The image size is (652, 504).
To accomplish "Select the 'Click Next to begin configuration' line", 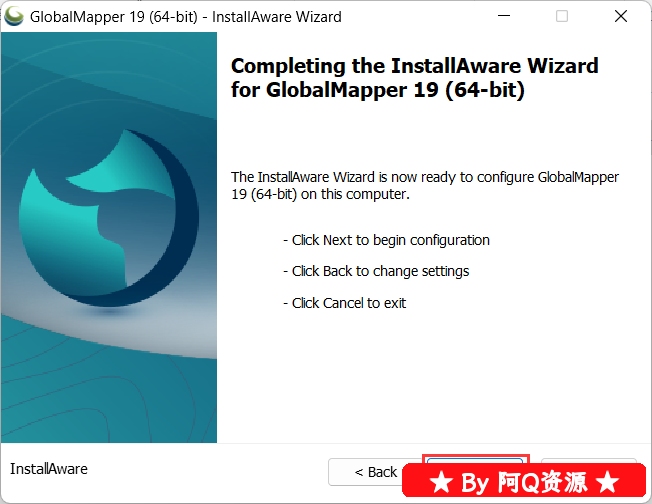I will pos(386,240).
